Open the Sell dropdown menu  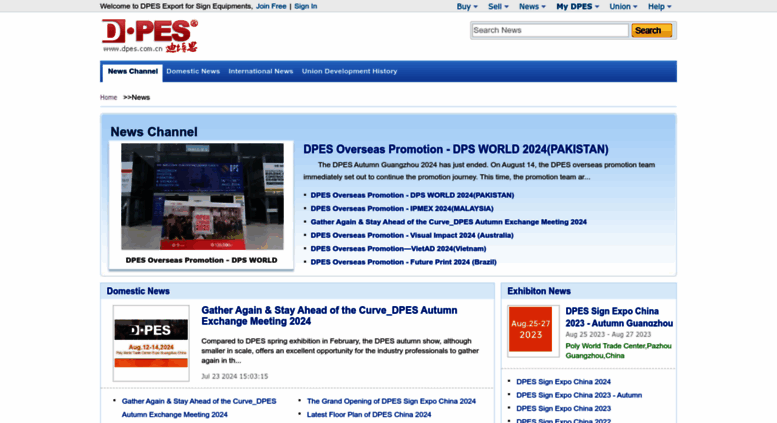(498, 6)
